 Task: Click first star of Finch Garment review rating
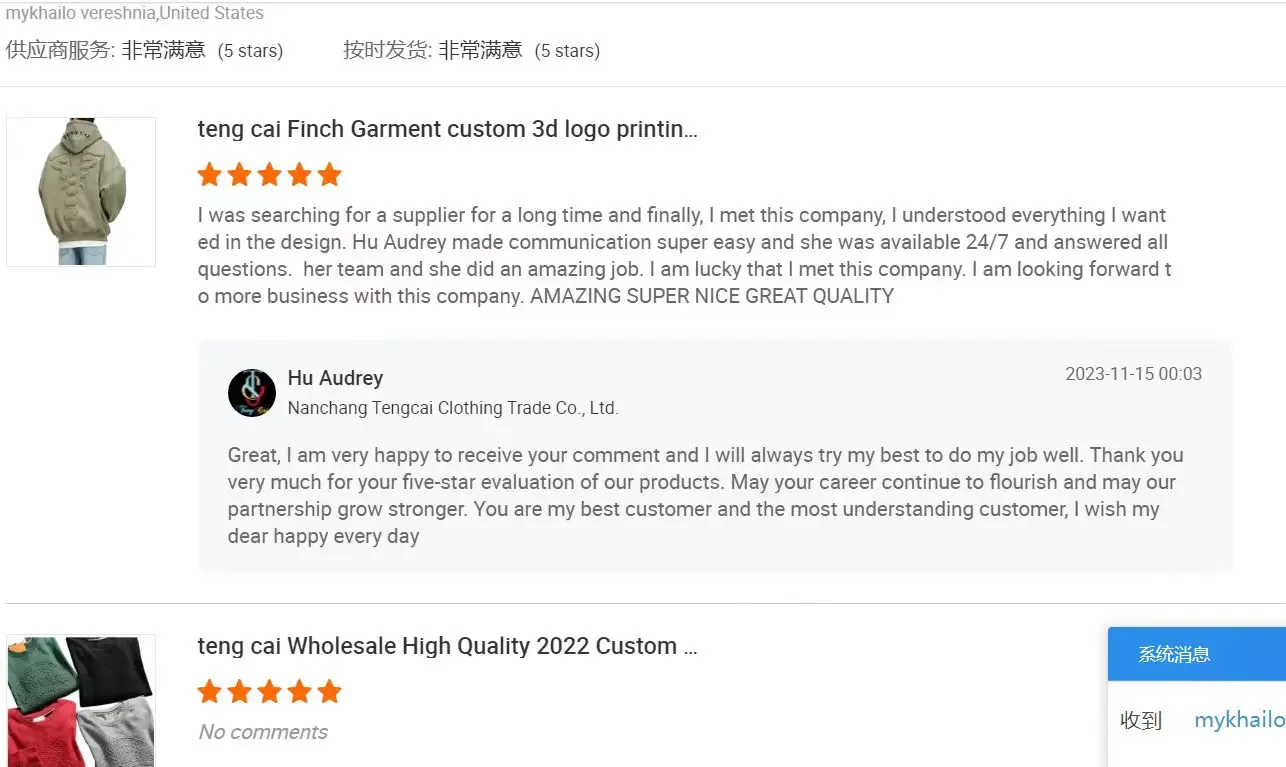click(209, 175)
